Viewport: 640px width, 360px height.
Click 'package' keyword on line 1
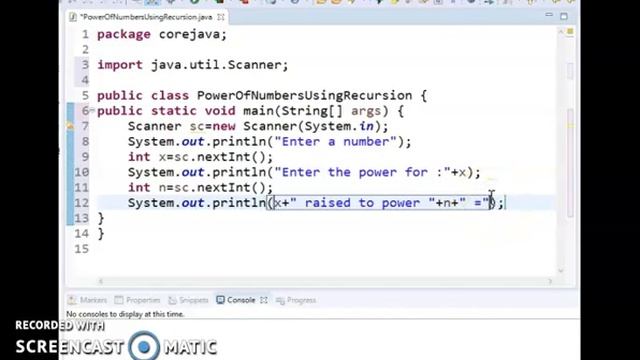(x=124, y=34)
